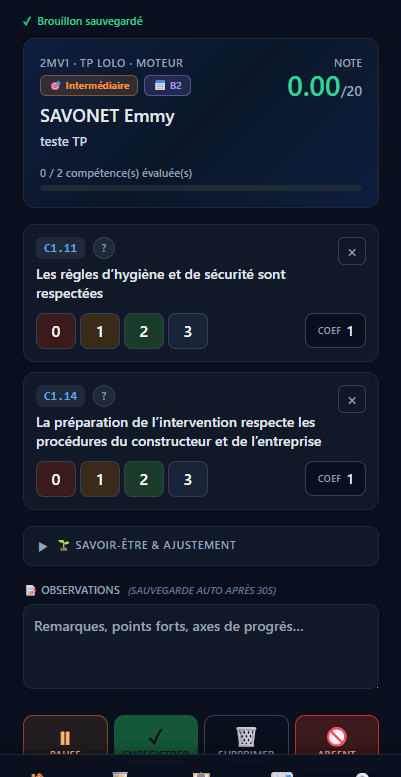Screen dimensions: 401x777
Task: Click the B2 calendar badge
Action: (168, 86)
